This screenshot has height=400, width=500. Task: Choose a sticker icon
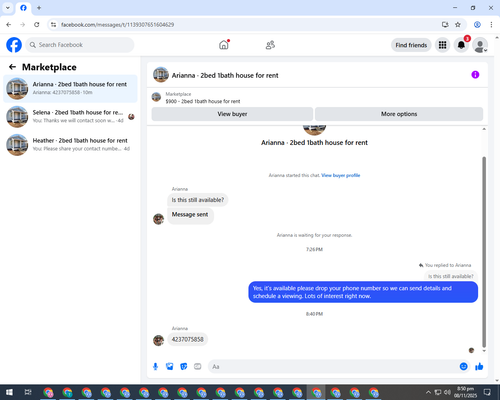184,367
